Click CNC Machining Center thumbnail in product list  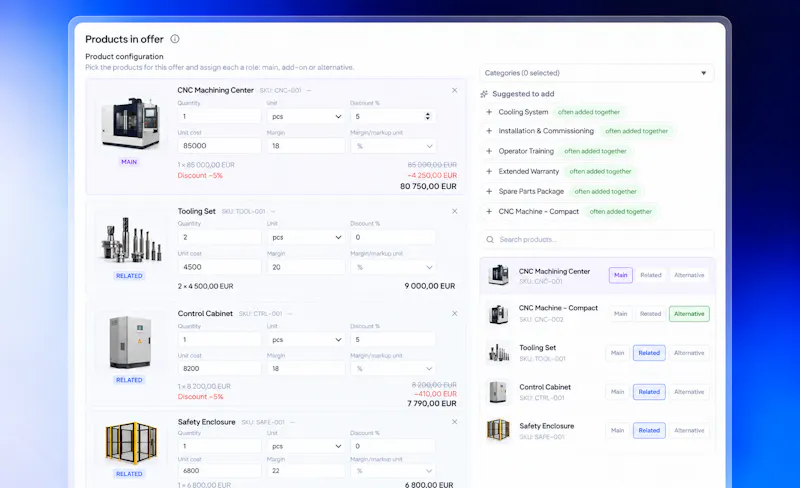(x=498, y=275)
